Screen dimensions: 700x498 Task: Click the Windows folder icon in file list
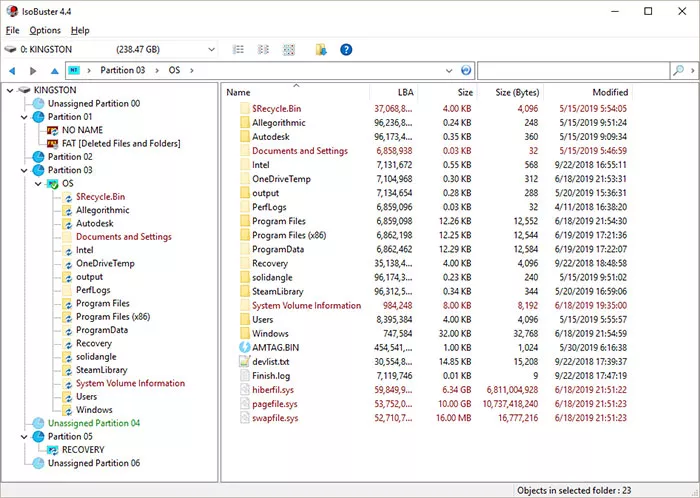click(245, 333)
